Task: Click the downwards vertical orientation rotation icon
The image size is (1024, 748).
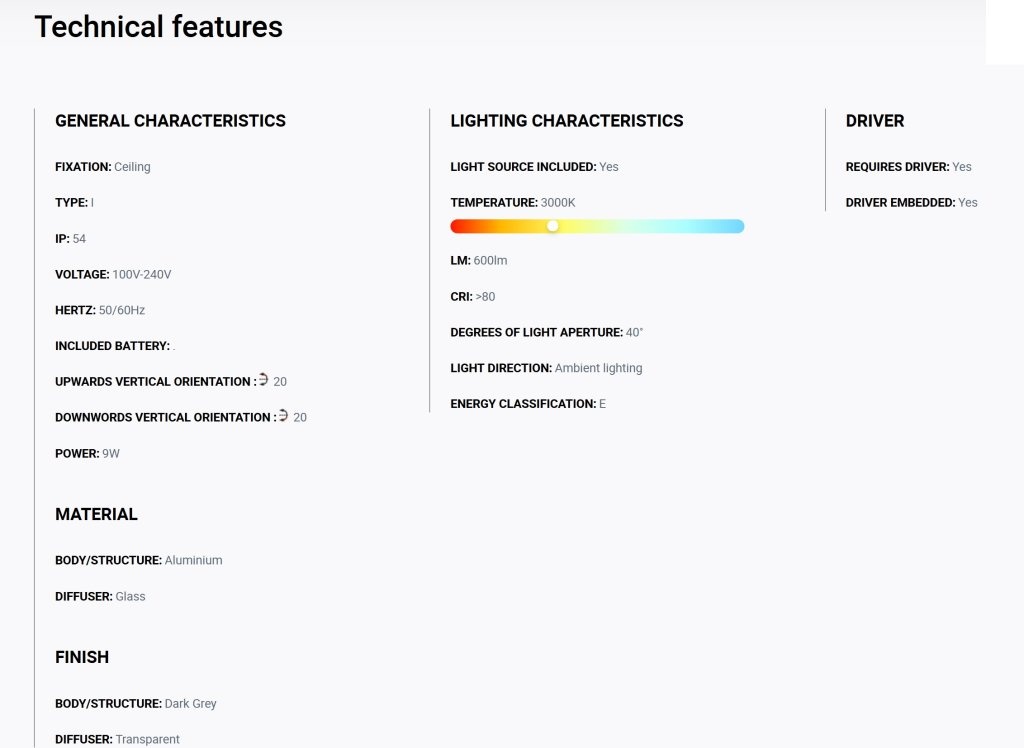Action: (x=283, y=415)
